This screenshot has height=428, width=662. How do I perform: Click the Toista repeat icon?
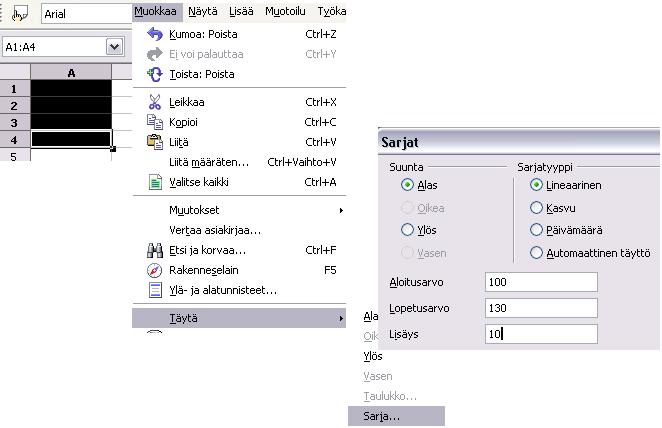point(155,74)
